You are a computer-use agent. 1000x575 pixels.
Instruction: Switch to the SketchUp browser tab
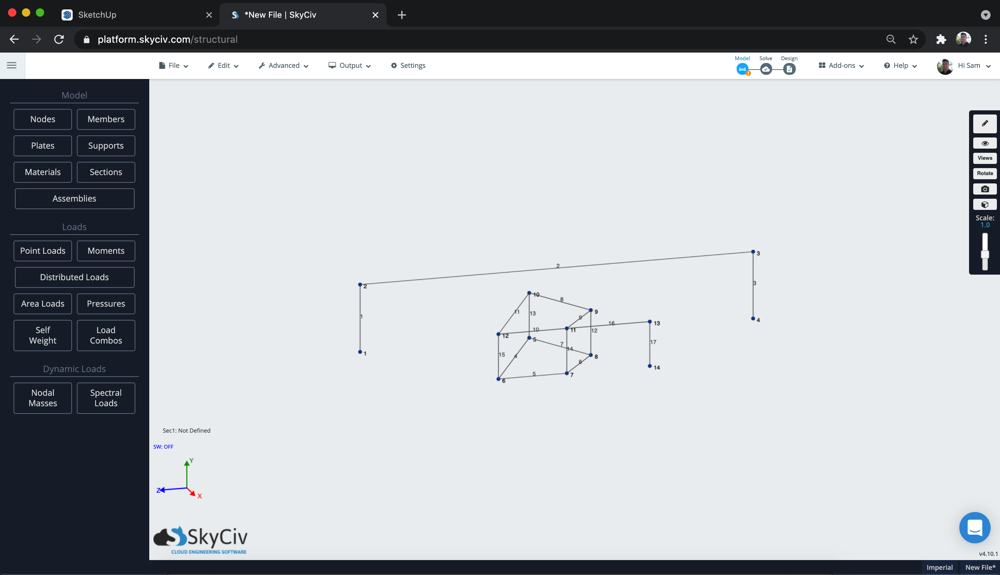136,15
